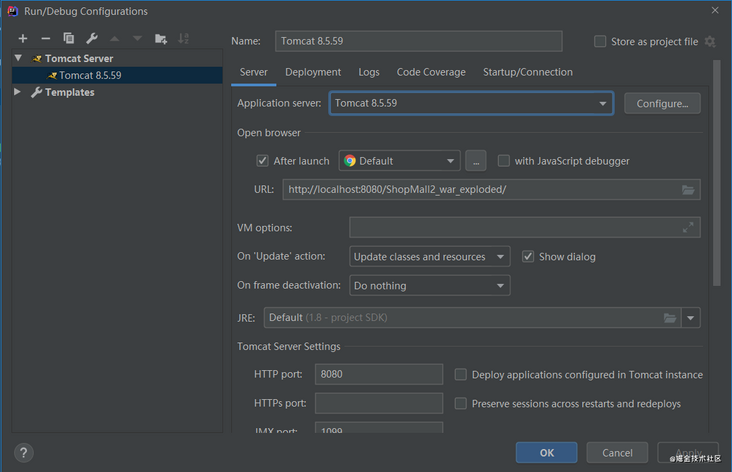
Task: Click the Configure... button
Action: 662,103
